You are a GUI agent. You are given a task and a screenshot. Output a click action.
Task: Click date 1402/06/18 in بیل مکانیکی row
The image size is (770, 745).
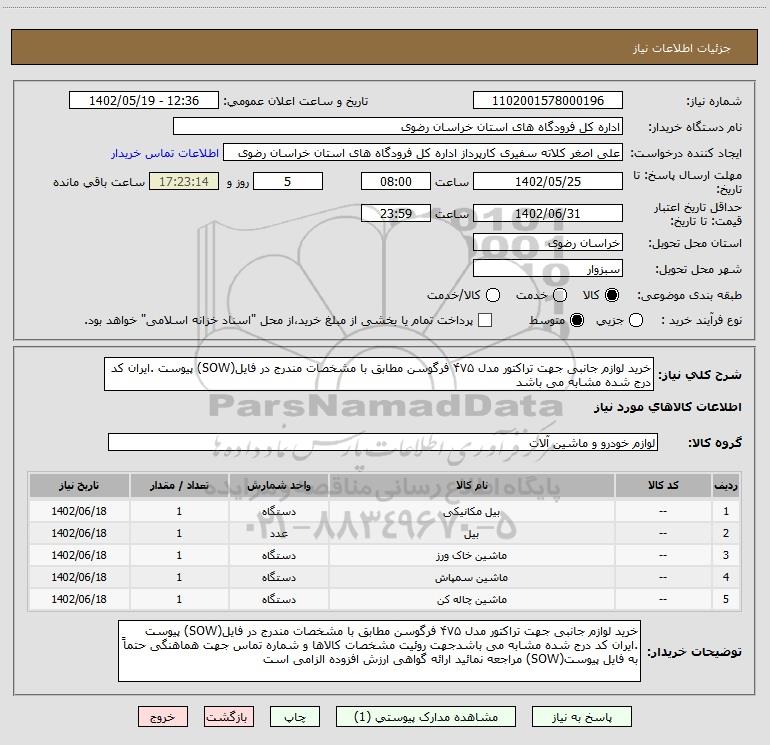click(x=79, y=511)
